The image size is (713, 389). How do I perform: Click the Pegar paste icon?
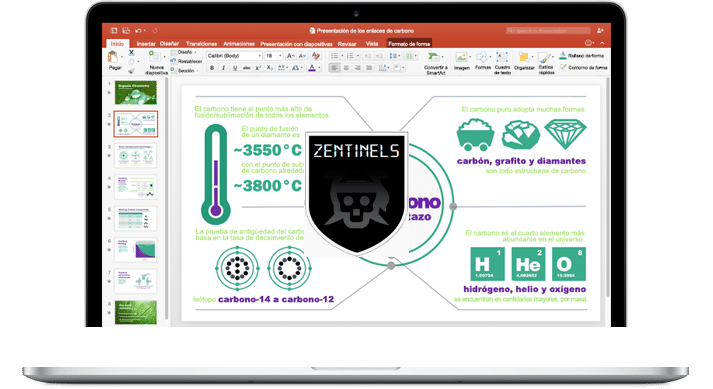click(x=112, y=57)
